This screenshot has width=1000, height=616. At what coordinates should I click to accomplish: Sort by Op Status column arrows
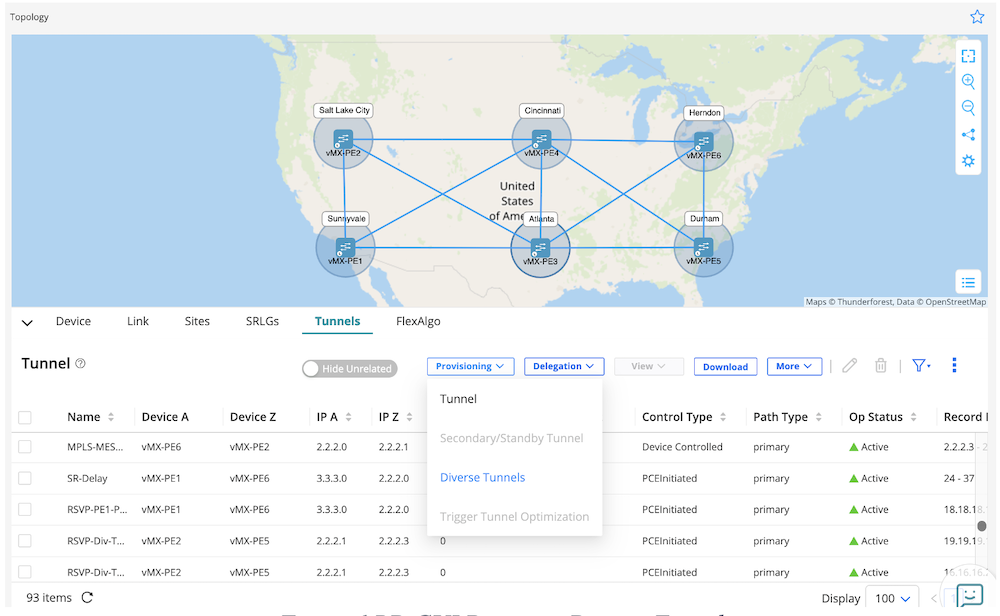tap(913, 417)
